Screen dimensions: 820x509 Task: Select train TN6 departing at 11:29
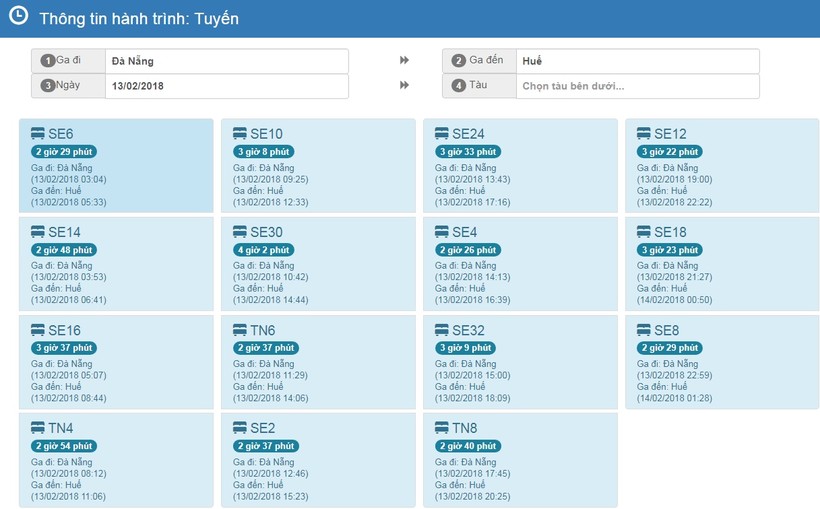point(318,361)
